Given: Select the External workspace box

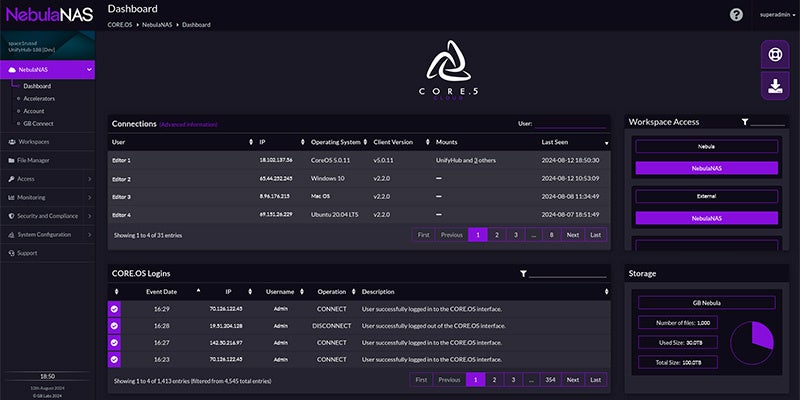Looking at the screenshot, I should 707,196.
